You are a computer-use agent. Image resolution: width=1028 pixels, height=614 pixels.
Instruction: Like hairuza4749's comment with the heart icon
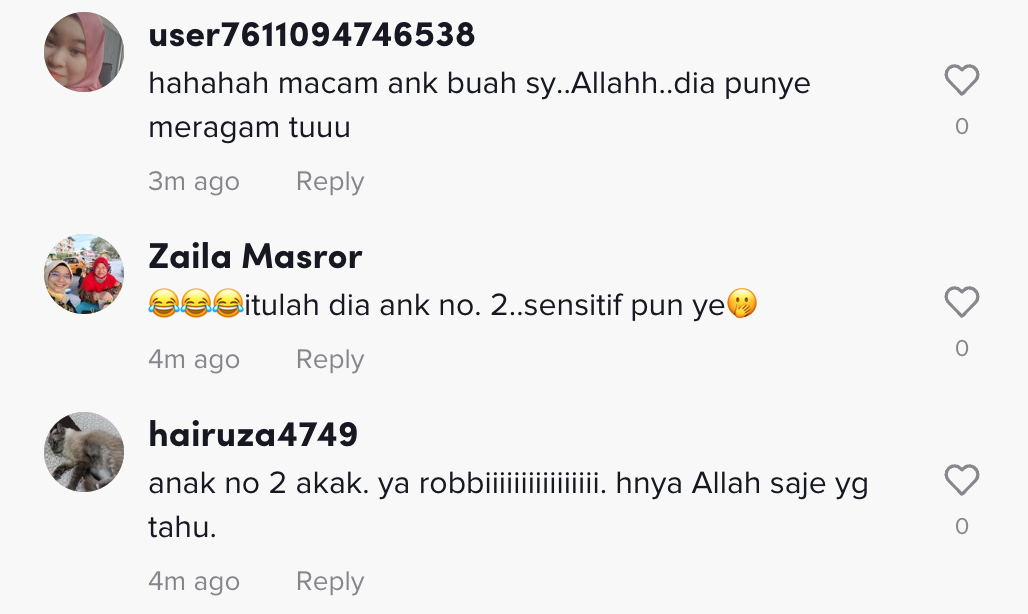pyautogui.click(x=962, y=480)
